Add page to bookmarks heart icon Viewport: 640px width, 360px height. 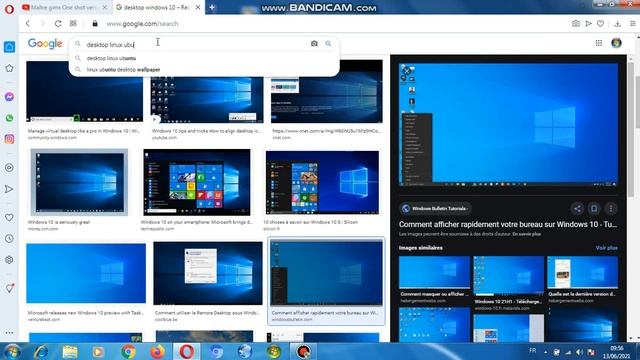(600, 24)
